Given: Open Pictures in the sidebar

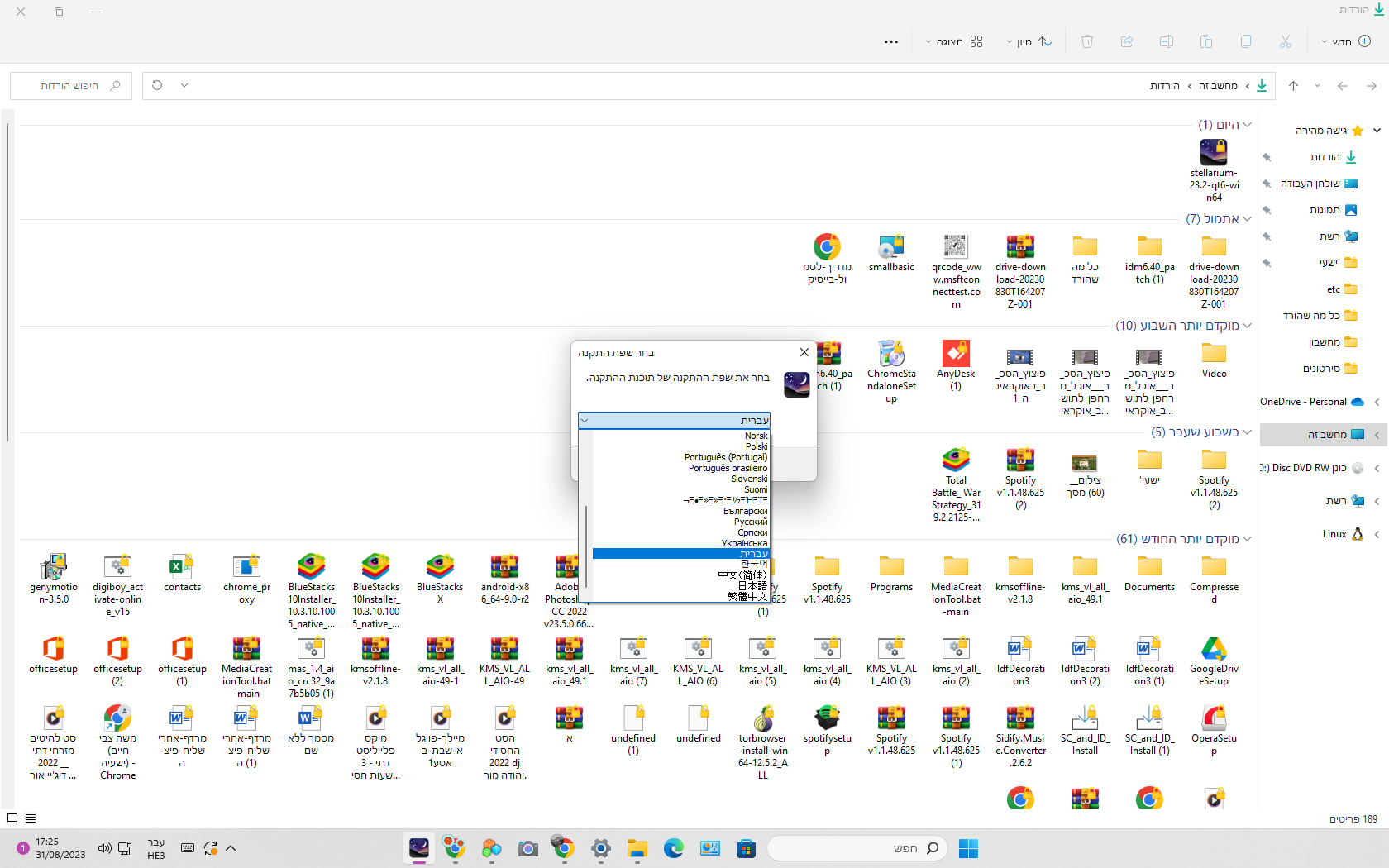Looking at the screenshot, I should tap(1333, 210).
